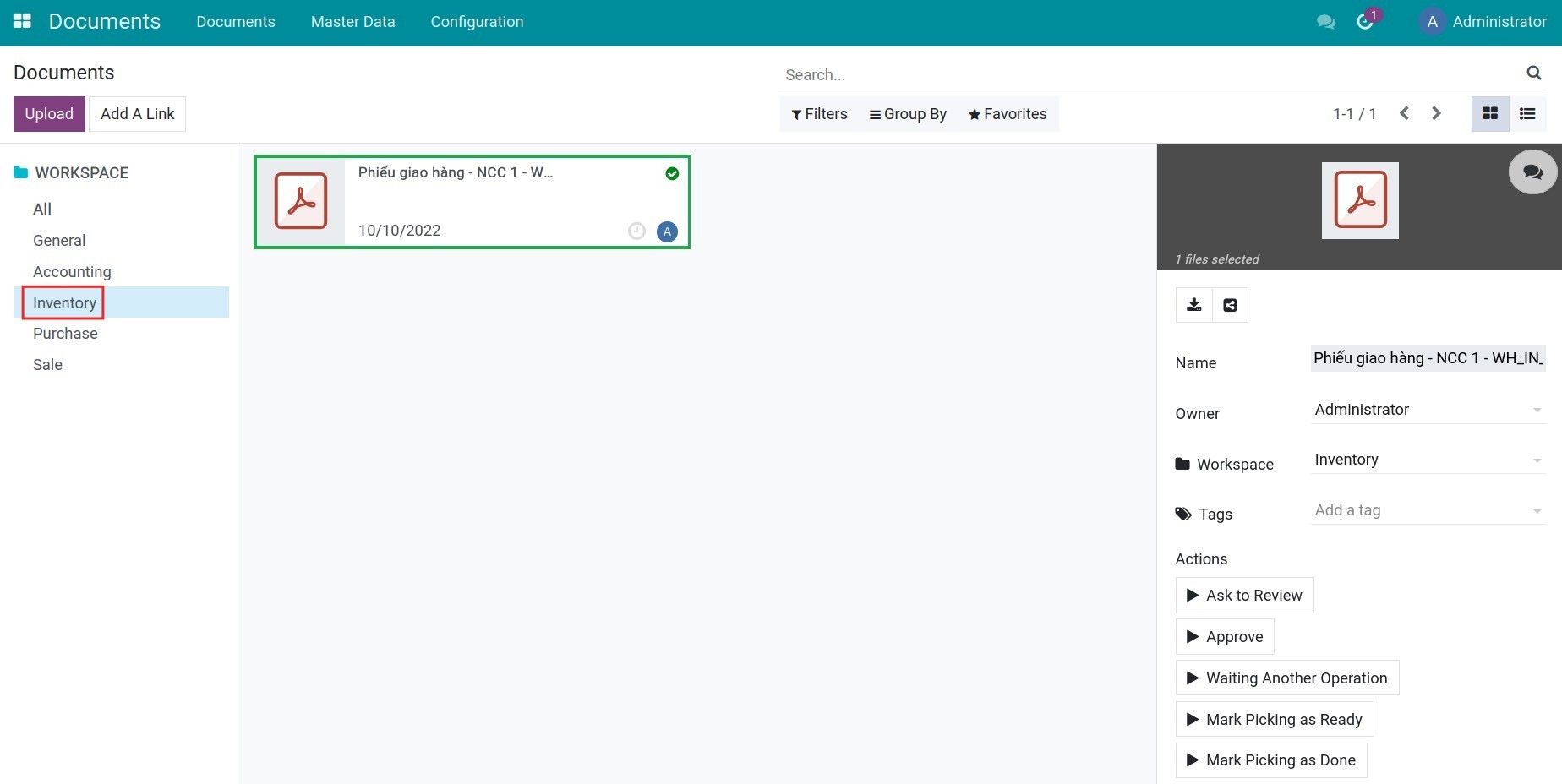Screen dimensions: 1562x784
Task: Open the apps grid menu icon
Action: point(22,21)
